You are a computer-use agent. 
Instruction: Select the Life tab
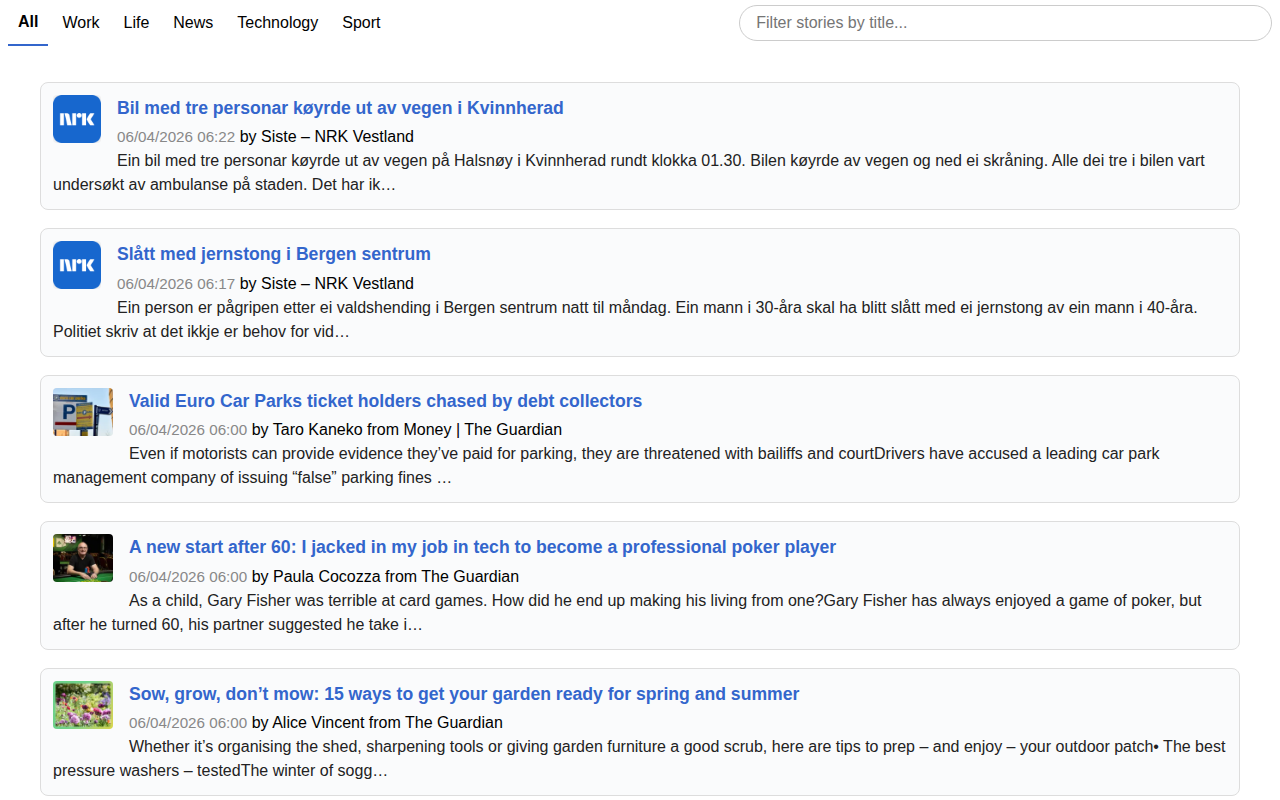[x=136, y=22]
